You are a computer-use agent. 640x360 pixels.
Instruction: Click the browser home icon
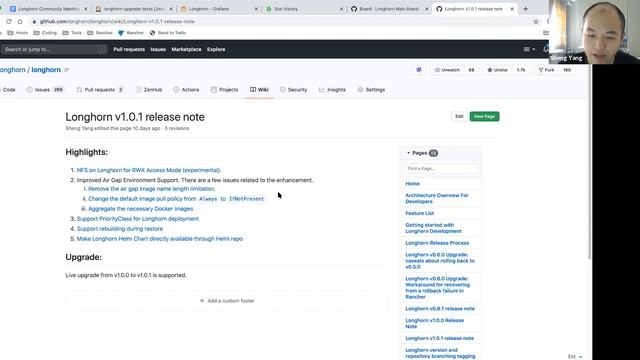(20, 21)
